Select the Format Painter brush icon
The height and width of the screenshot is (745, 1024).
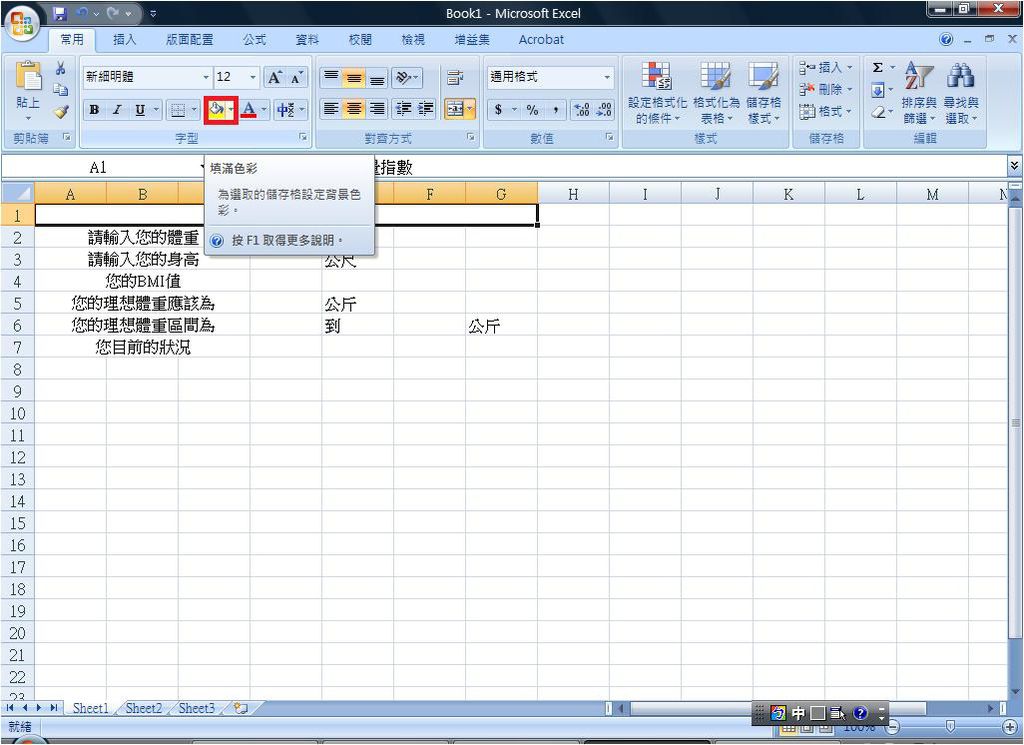coord(61,112)
